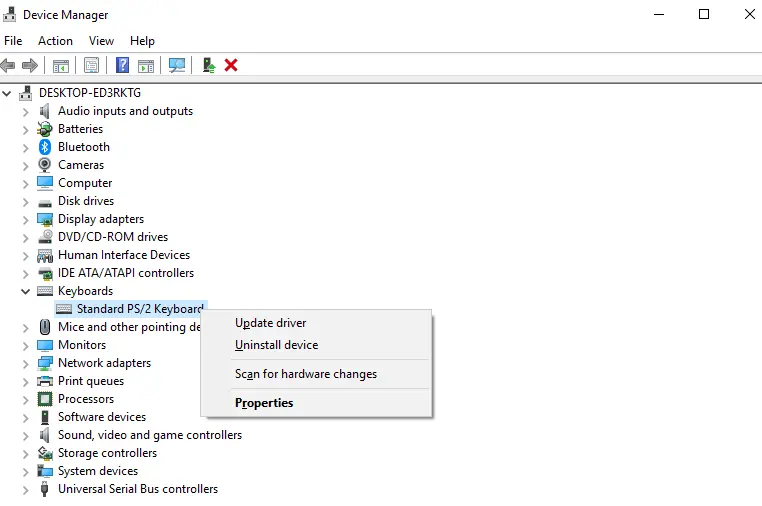
Task: Click the Human Interface Devices icon
Action: pos(45,255)
